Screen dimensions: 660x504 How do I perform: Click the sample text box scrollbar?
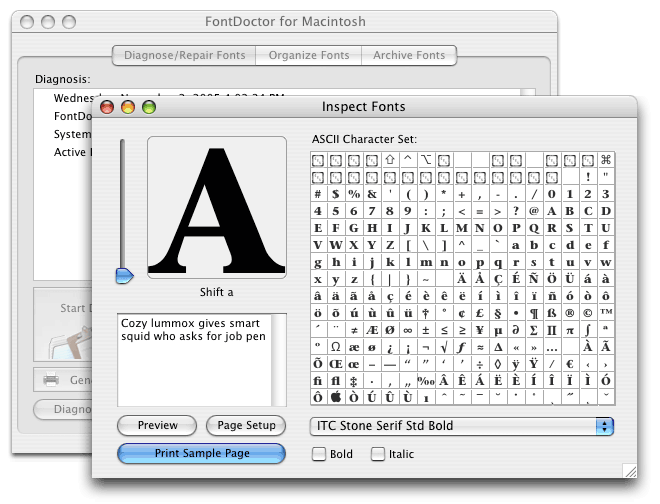pyautogui.click(x=279, y=360)
